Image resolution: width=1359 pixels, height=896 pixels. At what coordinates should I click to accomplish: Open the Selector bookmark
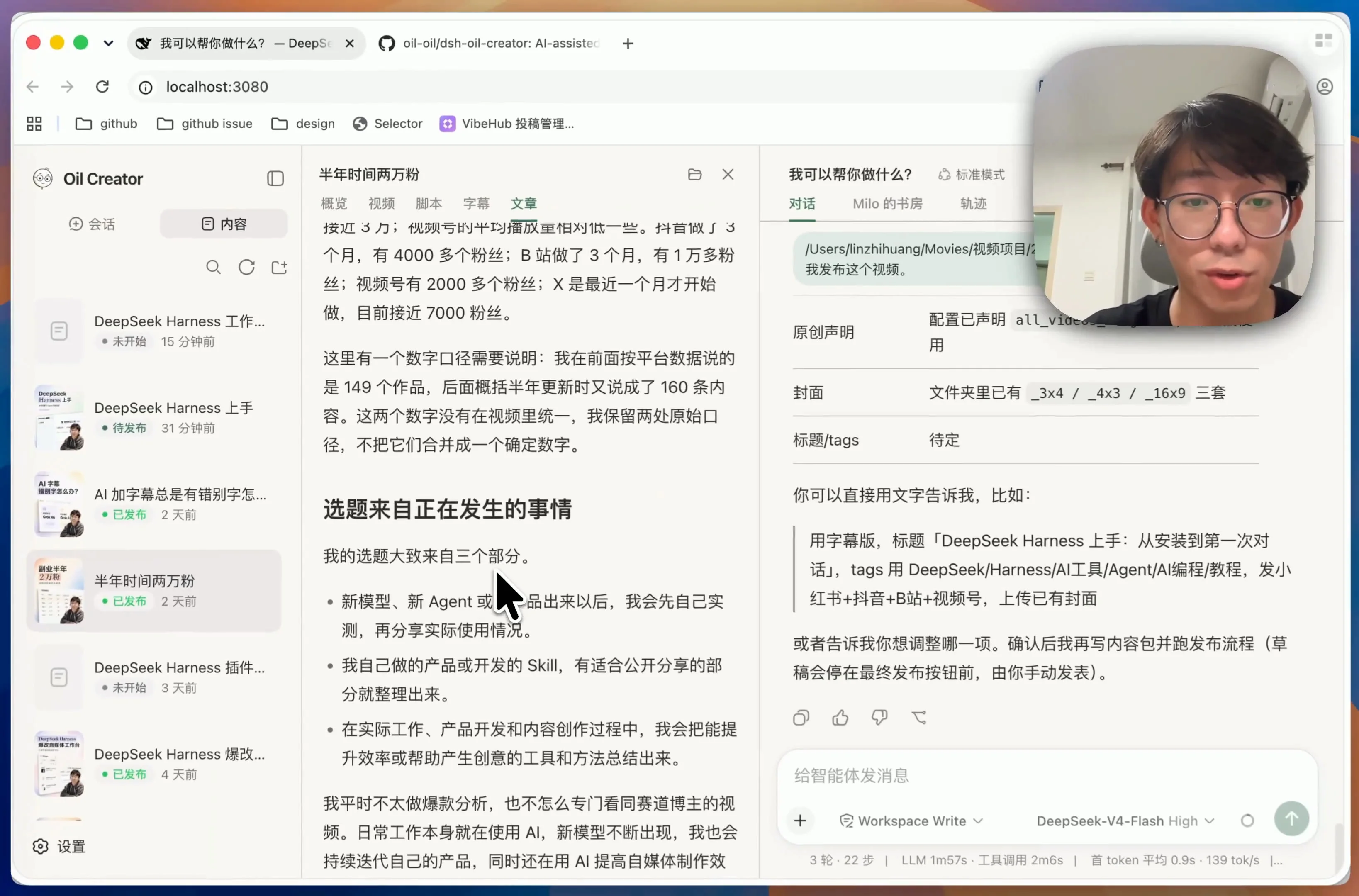click(x=387, y=124)
